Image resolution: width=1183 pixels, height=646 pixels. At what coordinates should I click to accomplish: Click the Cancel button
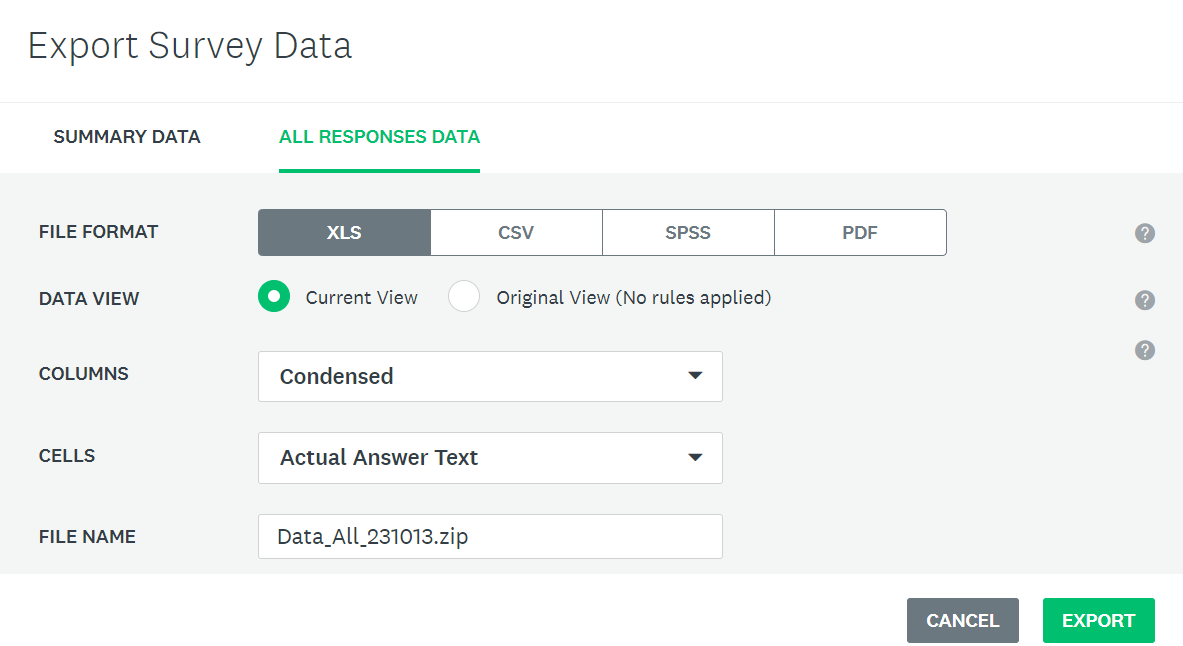point(963,620)
